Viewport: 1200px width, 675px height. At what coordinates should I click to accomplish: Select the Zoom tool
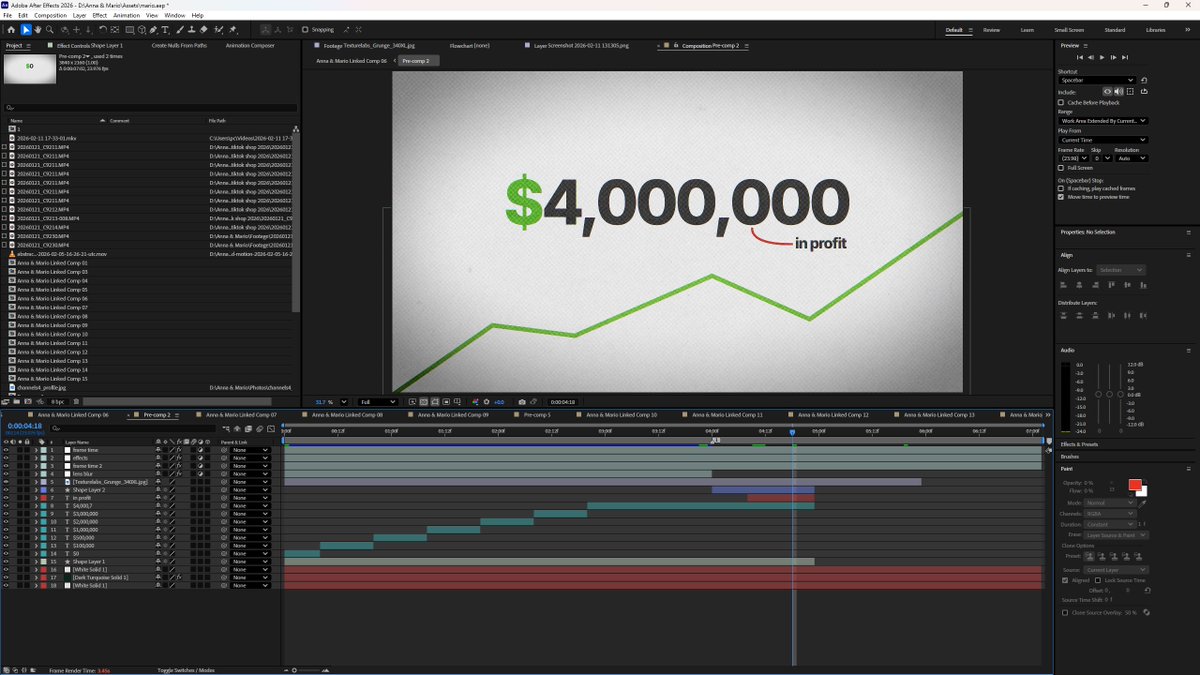[51, 30]
